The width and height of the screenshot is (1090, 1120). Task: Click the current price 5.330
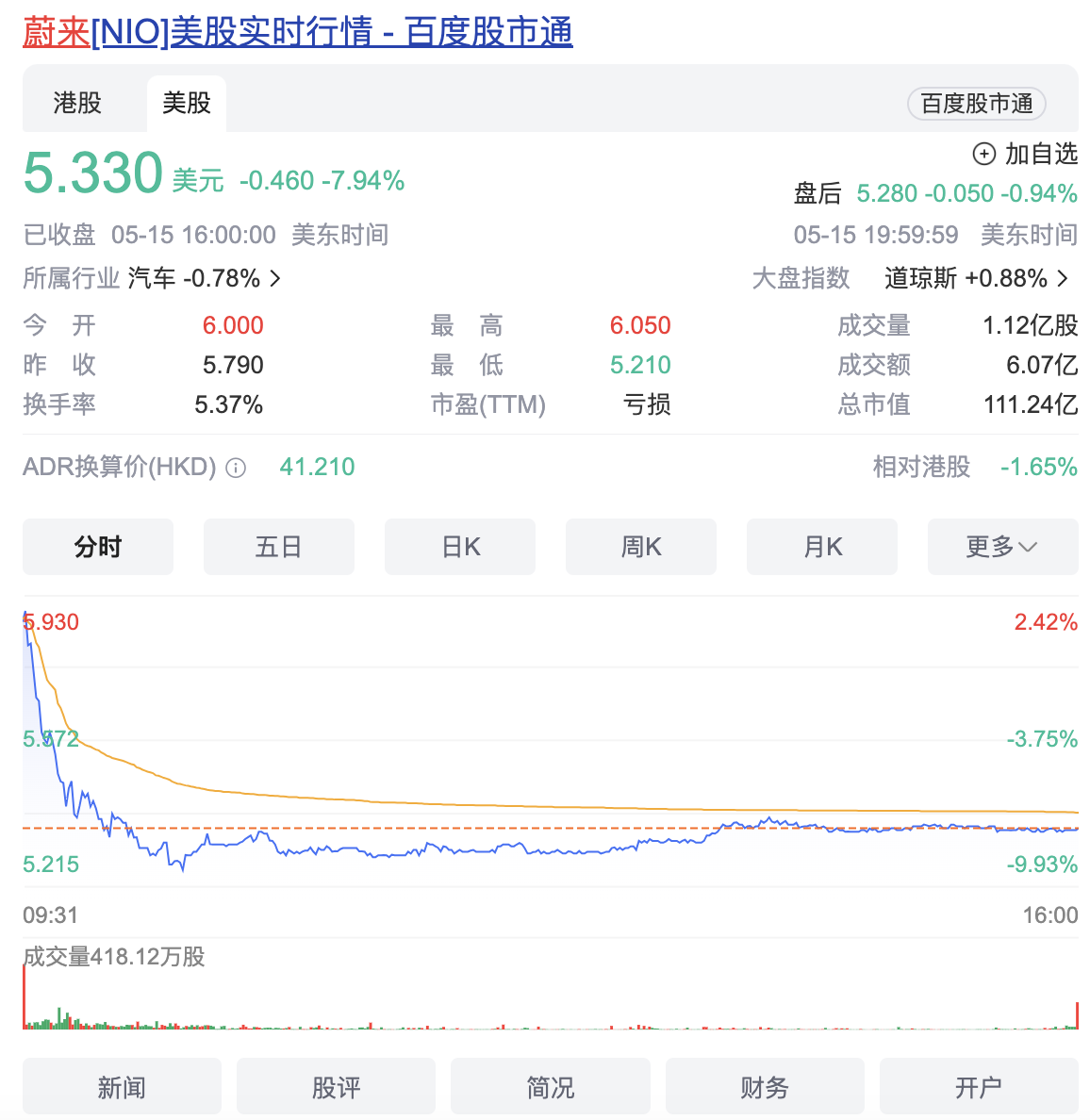coord(93,173)
